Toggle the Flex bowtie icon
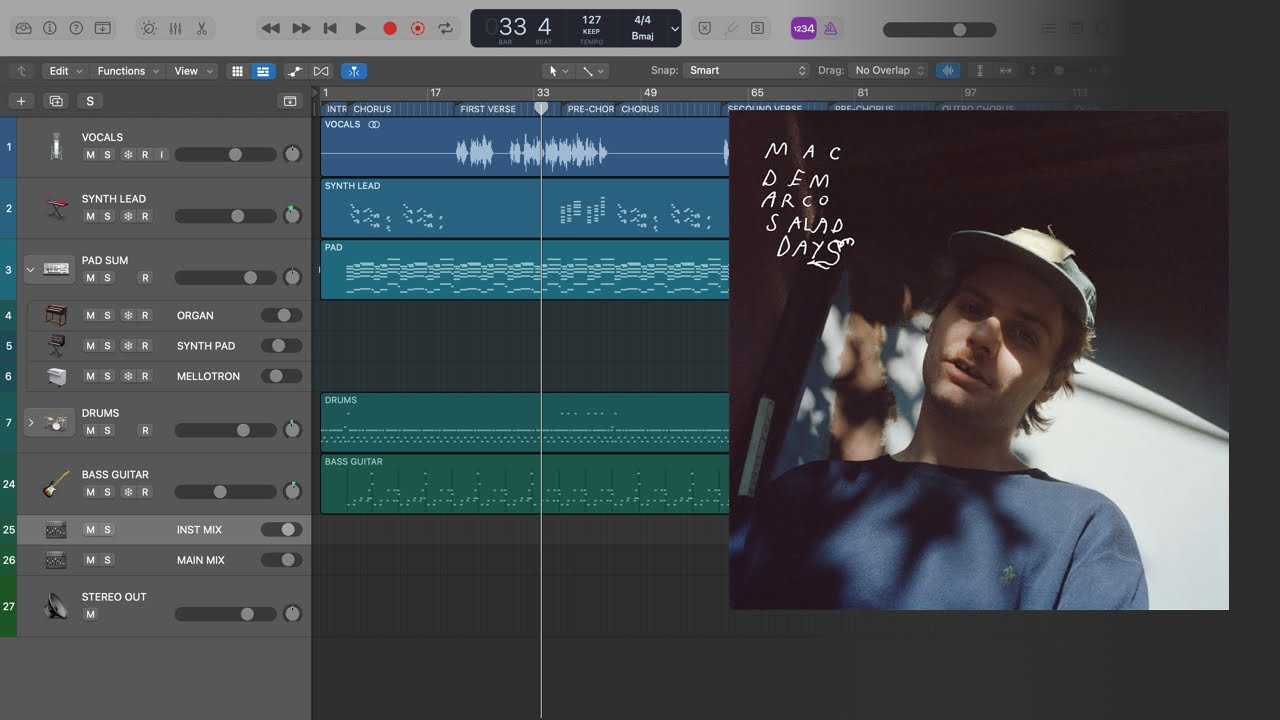This screenshot has height=720, width=1280. pos(321,71)
